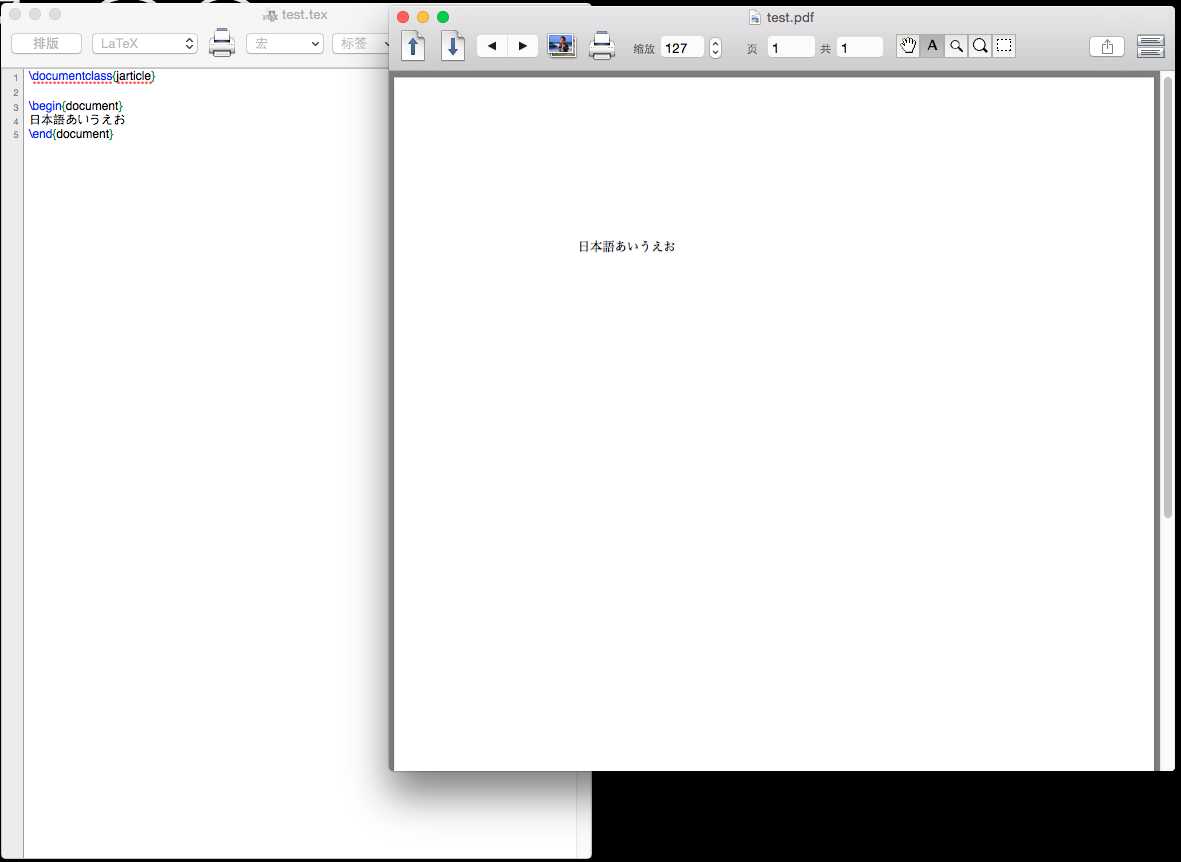Image resolution: width=1181 pixels, height=862 pixels.
Task: Click the \documentclass command in editor
Action: pyautogui.click(x=71, y=76)
